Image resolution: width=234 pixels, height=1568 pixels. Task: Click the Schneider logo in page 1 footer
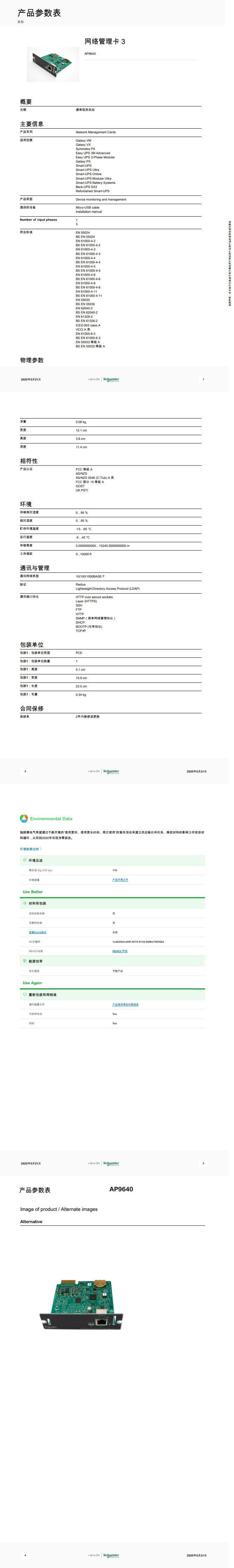(111, 379)
